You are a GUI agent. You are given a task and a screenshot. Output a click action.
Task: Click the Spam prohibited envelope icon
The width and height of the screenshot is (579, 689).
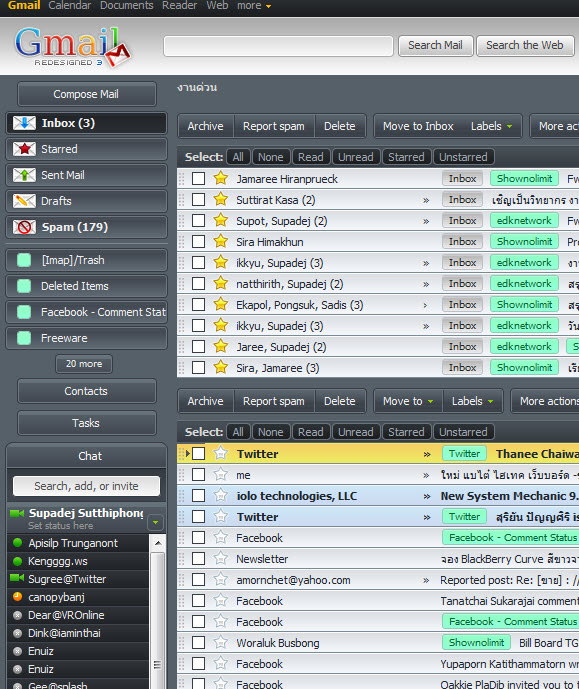(24, 227)
